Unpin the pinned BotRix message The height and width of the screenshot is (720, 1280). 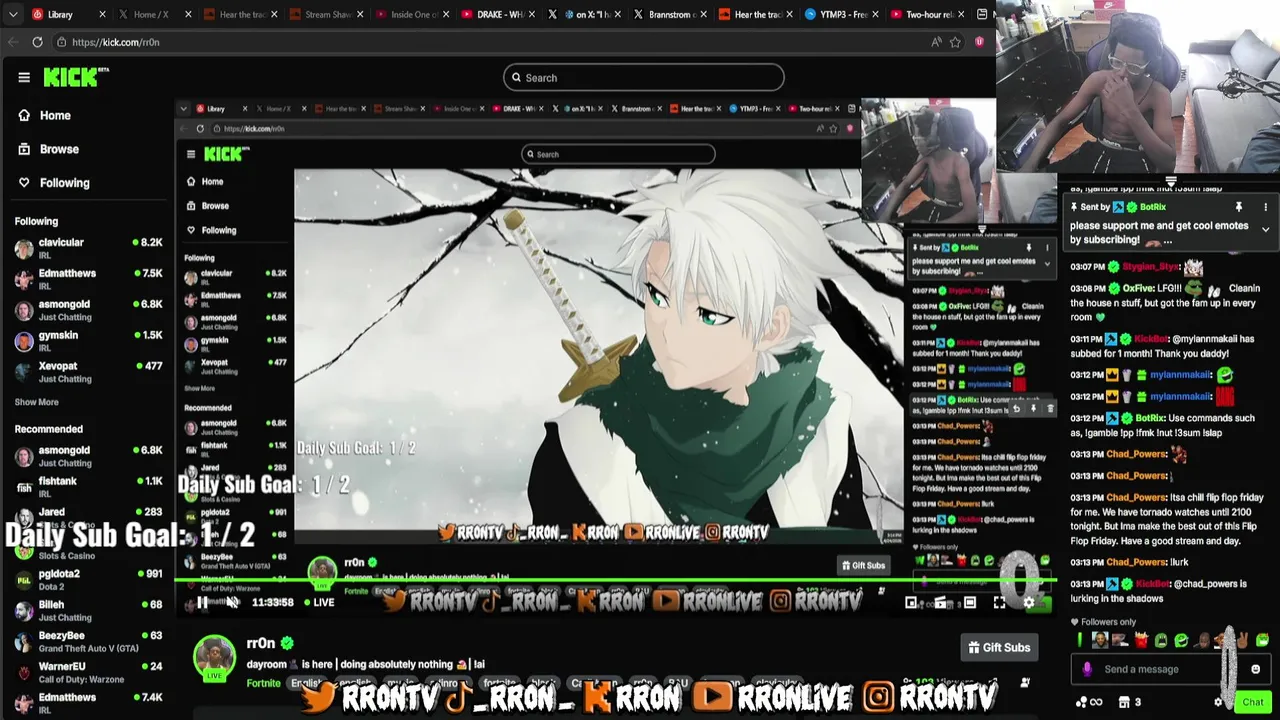(x=1238, y=207)
